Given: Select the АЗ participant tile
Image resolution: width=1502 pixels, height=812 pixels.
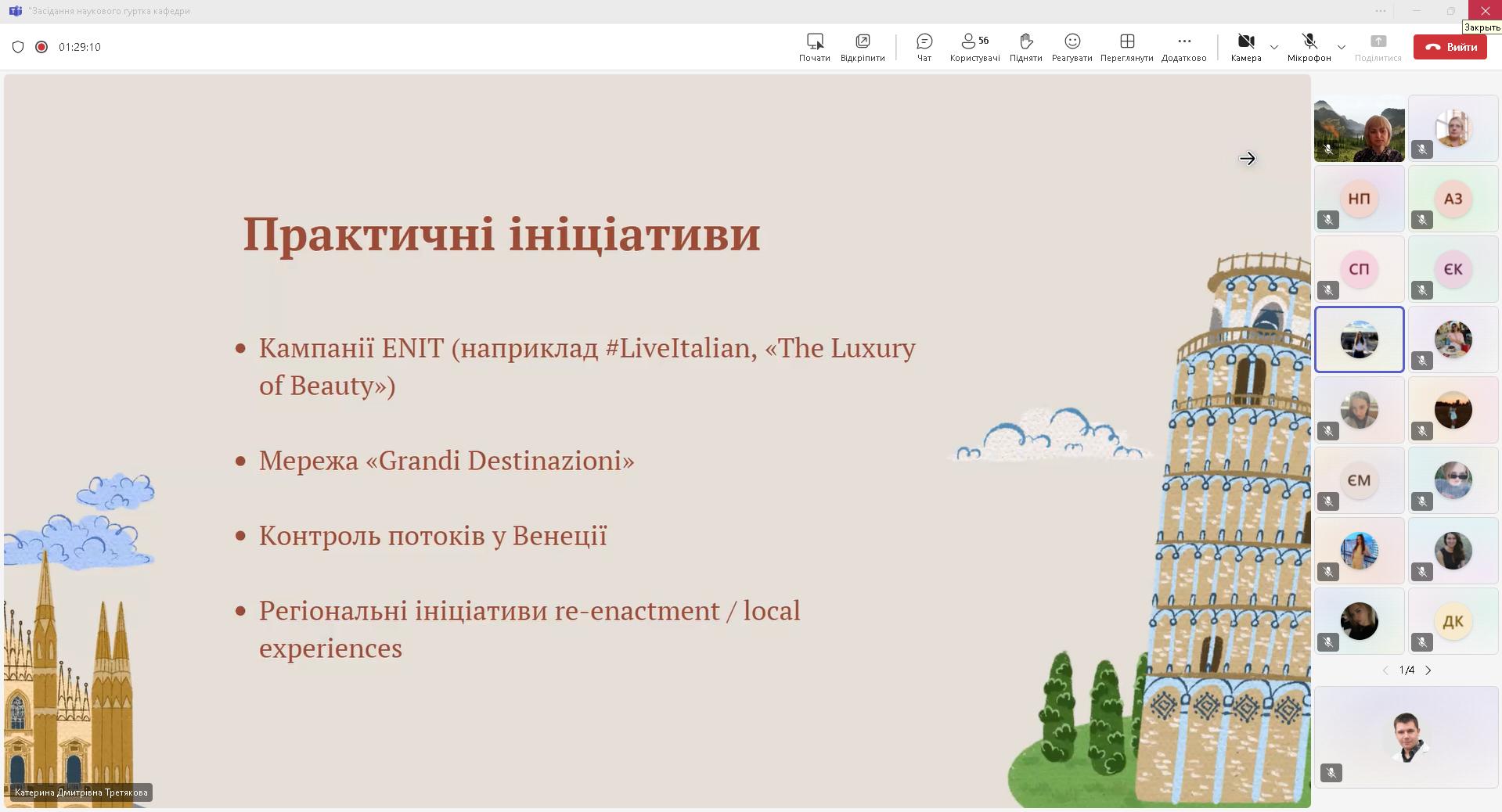Looking at the screenshot, I should pyautogui.click(x=1453, y=199).
